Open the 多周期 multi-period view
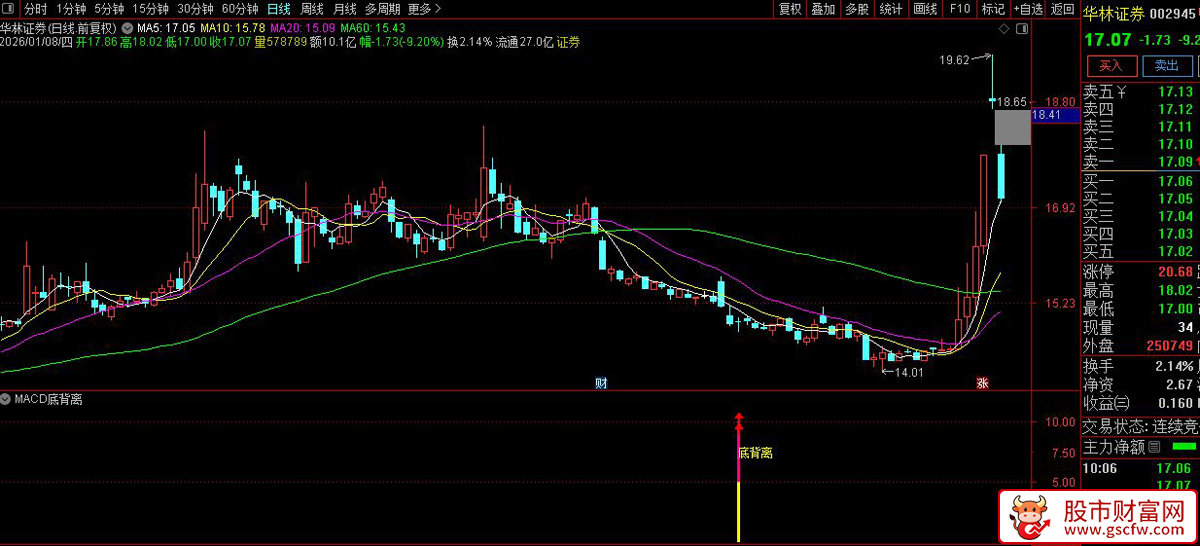This screenshot has width=1200, height=546. (383, 9)
